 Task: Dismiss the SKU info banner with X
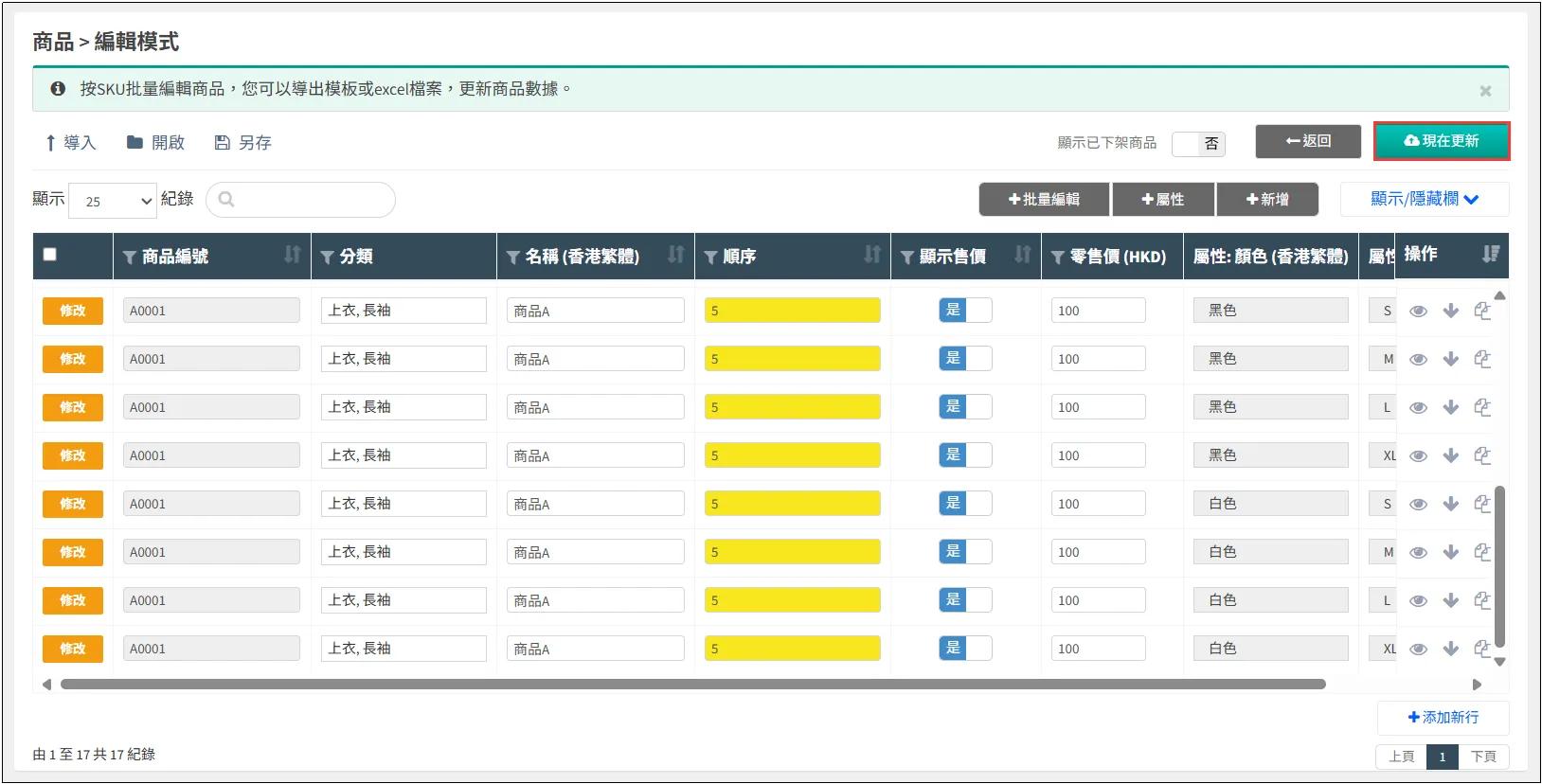tap(1485, 91)
